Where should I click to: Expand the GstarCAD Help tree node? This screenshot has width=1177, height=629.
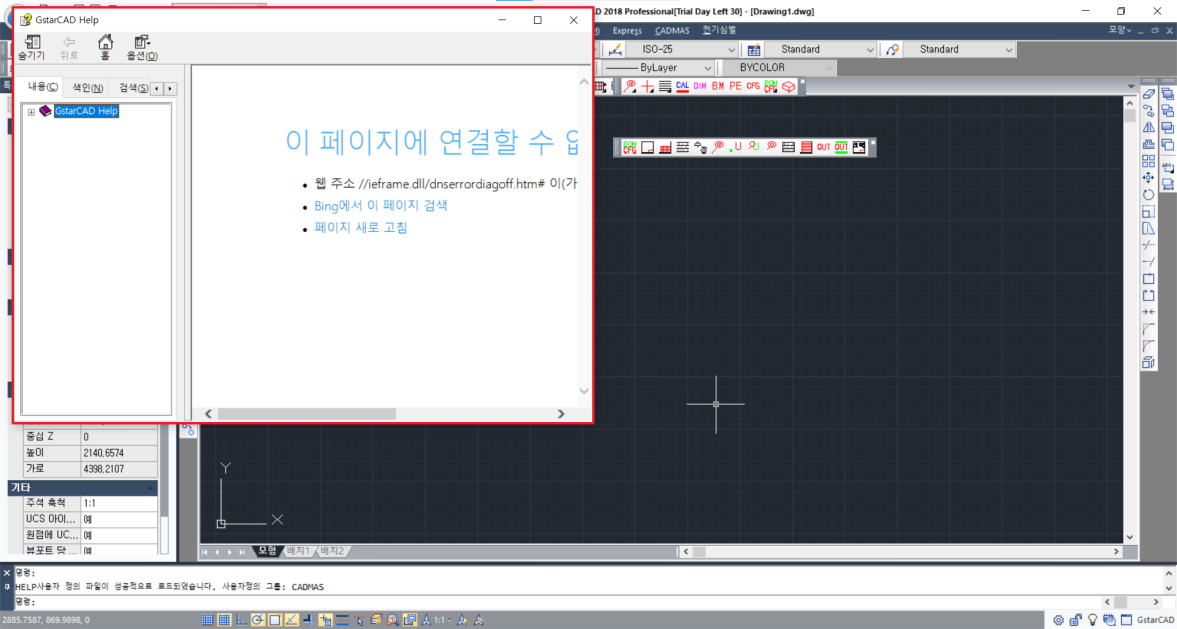31,112
